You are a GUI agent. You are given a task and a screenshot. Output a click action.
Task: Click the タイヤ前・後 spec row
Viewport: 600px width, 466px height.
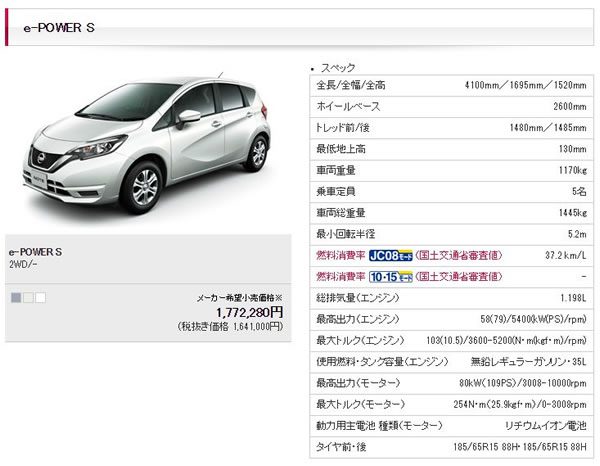pyautogui.click(x=451, y=446)
